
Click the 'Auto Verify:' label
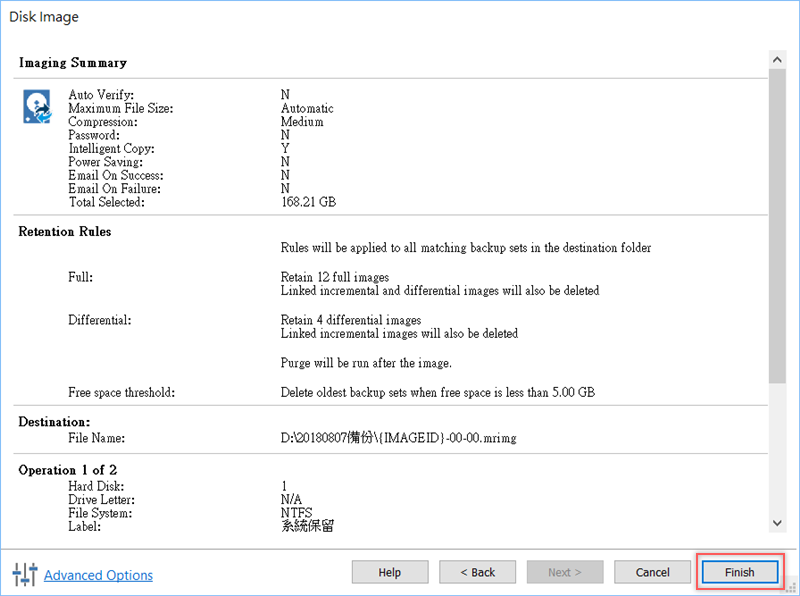coord(101,94)
